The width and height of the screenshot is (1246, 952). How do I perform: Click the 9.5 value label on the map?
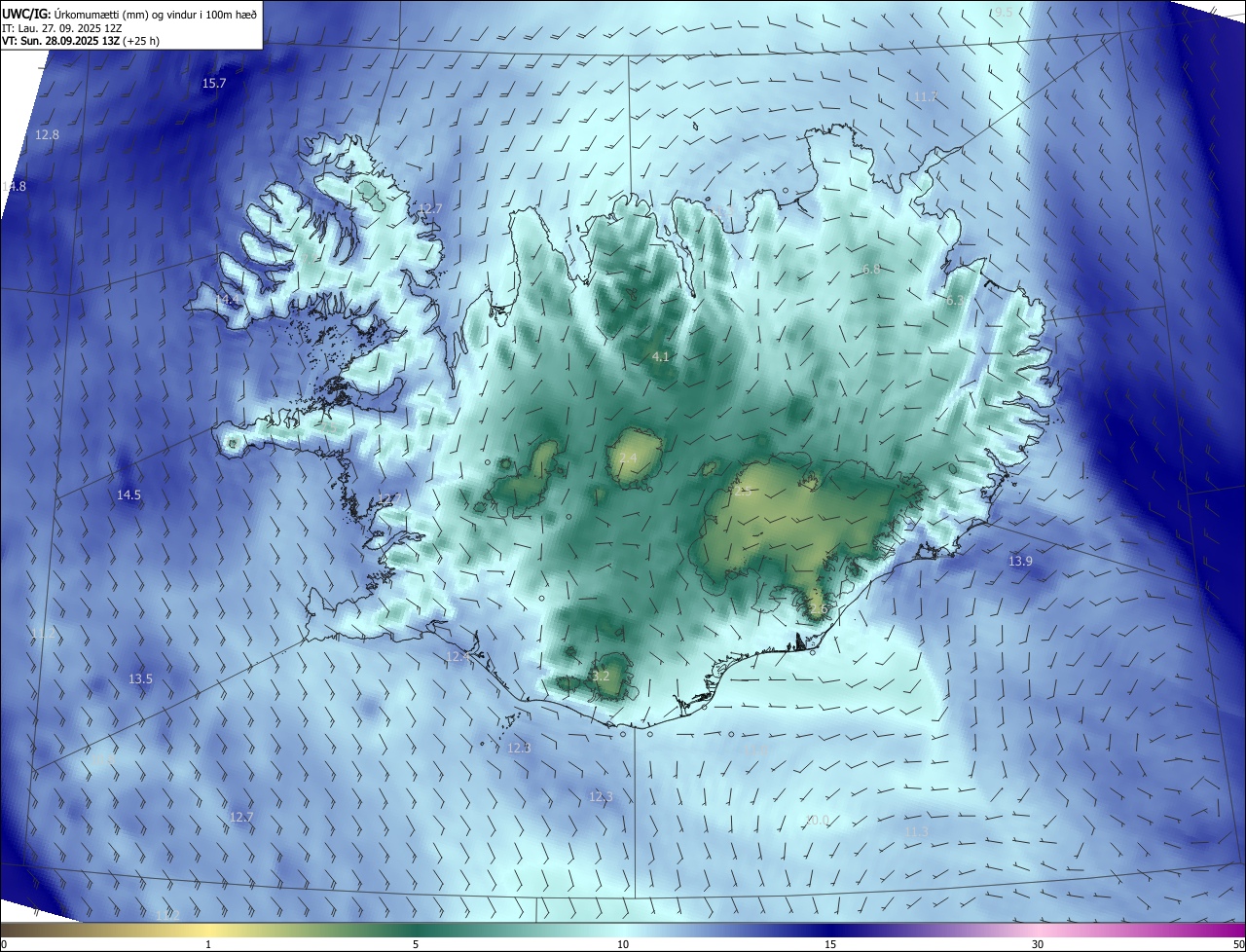(x=1004, y=12)
